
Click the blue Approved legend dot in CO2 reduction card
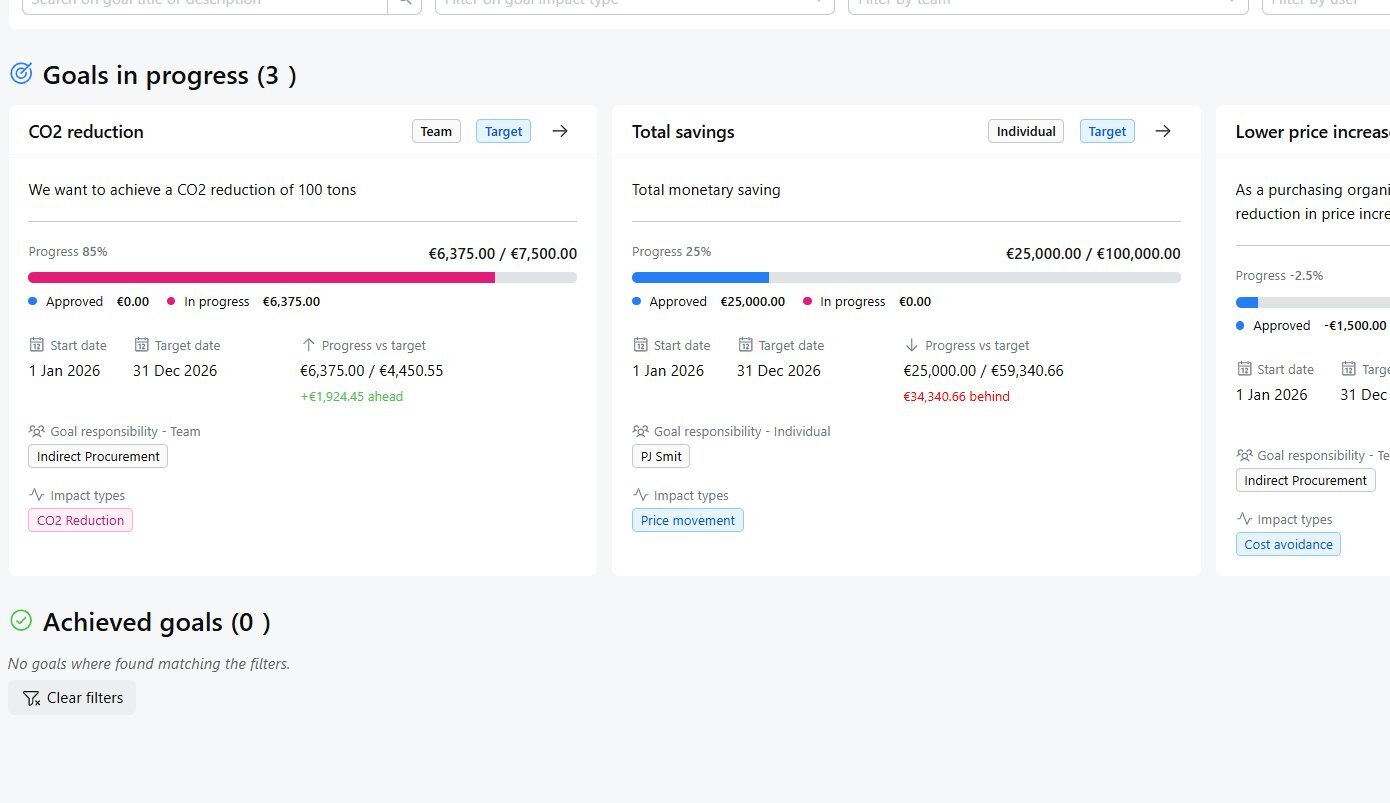click(33, 301)
